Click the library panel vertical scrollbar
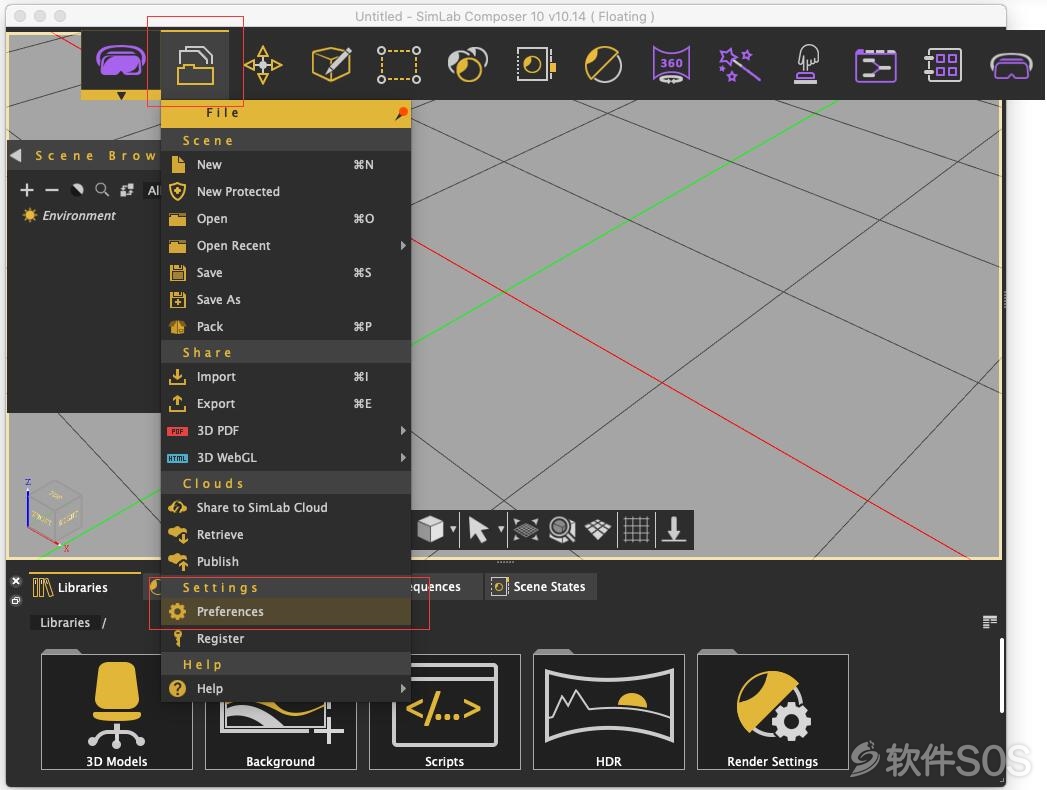Viewport: 1047px width, 790px height. pos(1002,676)
